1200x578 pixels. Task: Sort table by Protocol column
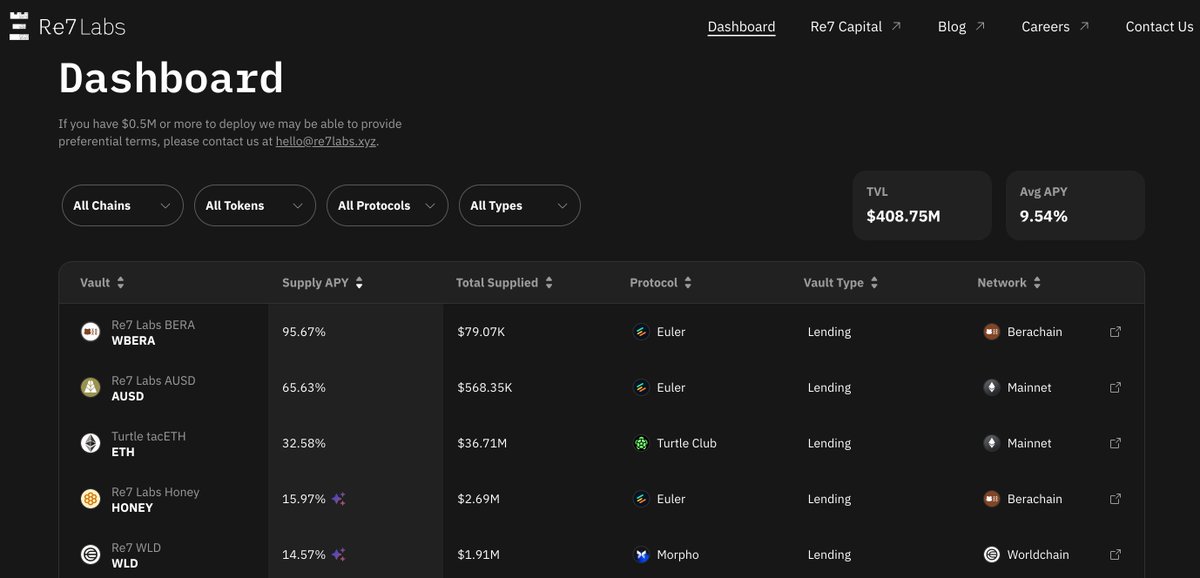661,283
